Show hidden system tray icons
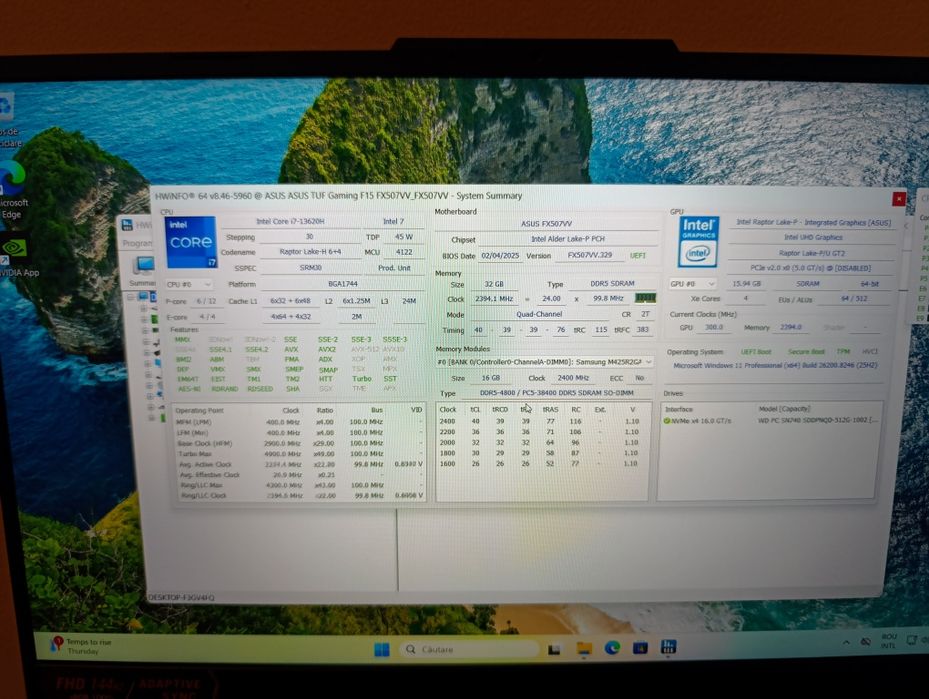Image resolution: width=929 pixels, height=699 pixels. click(x=846, y=642)
